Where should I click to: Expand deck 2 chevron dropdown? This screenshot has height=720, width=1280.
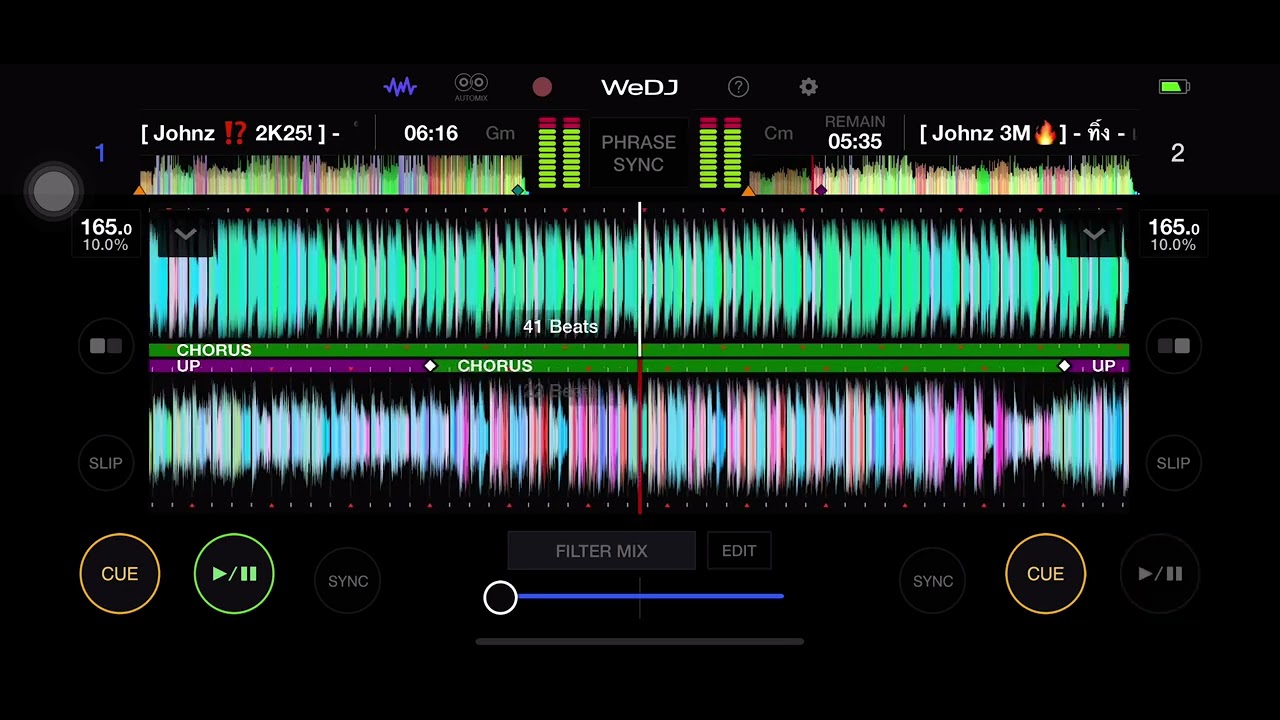tap(1094, 235)
